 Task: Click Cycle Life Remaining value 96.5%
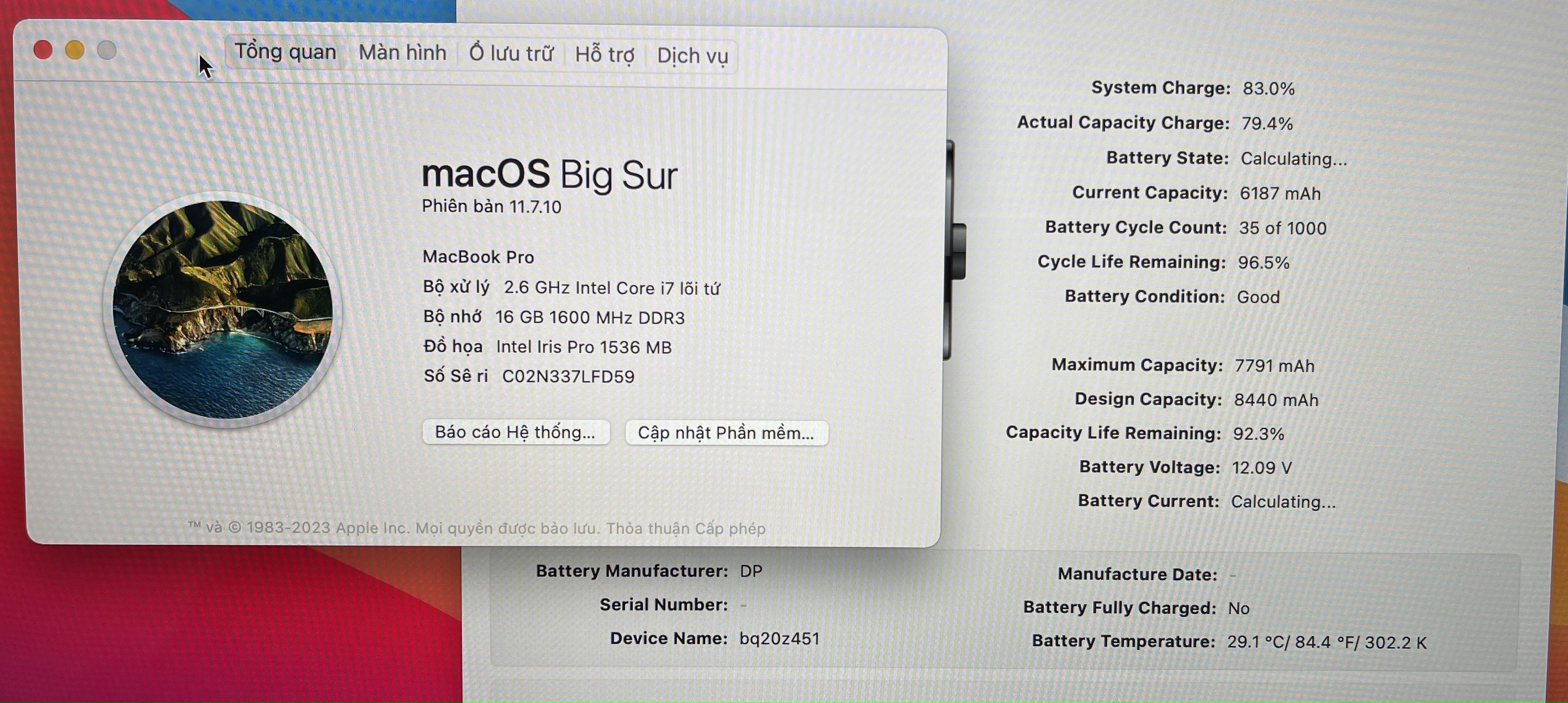(x=1264, y=263)
